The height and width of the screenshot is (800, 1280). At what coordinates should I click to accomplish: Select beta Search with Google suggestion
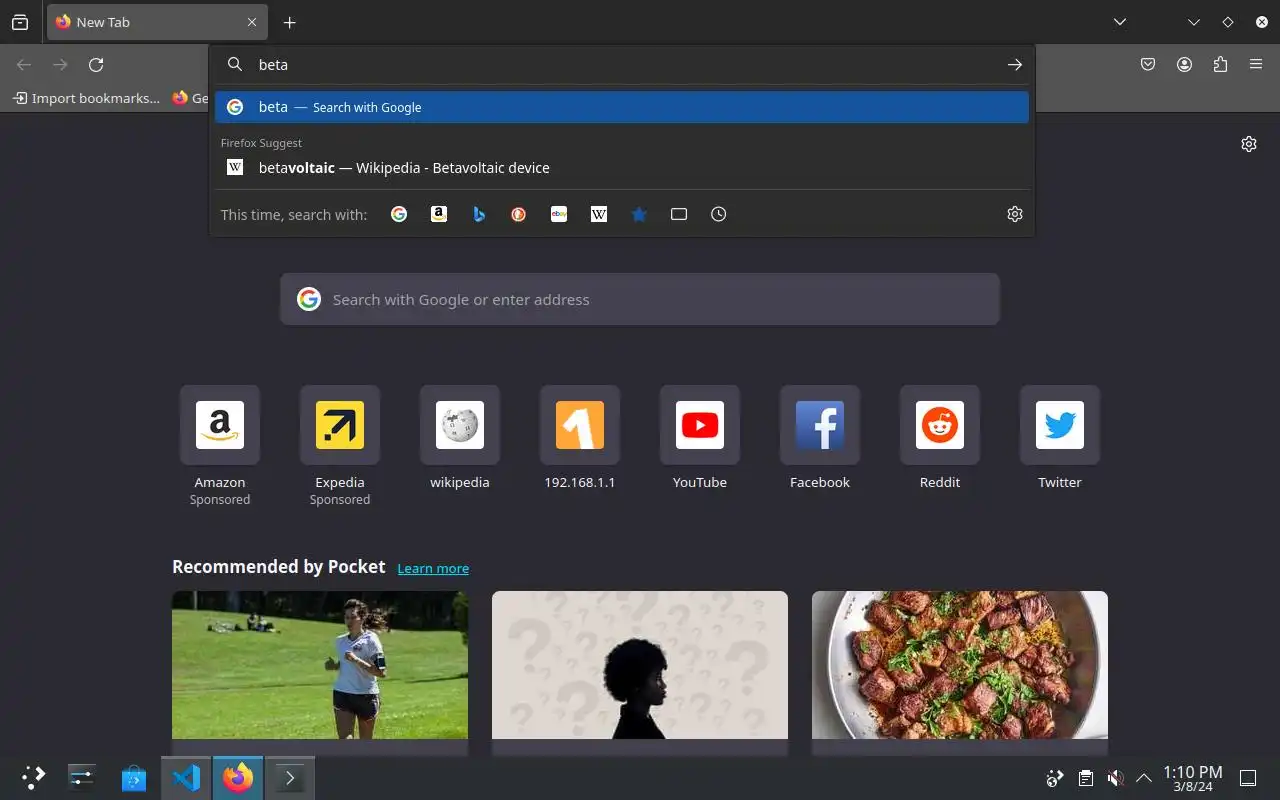coord(621,107)
